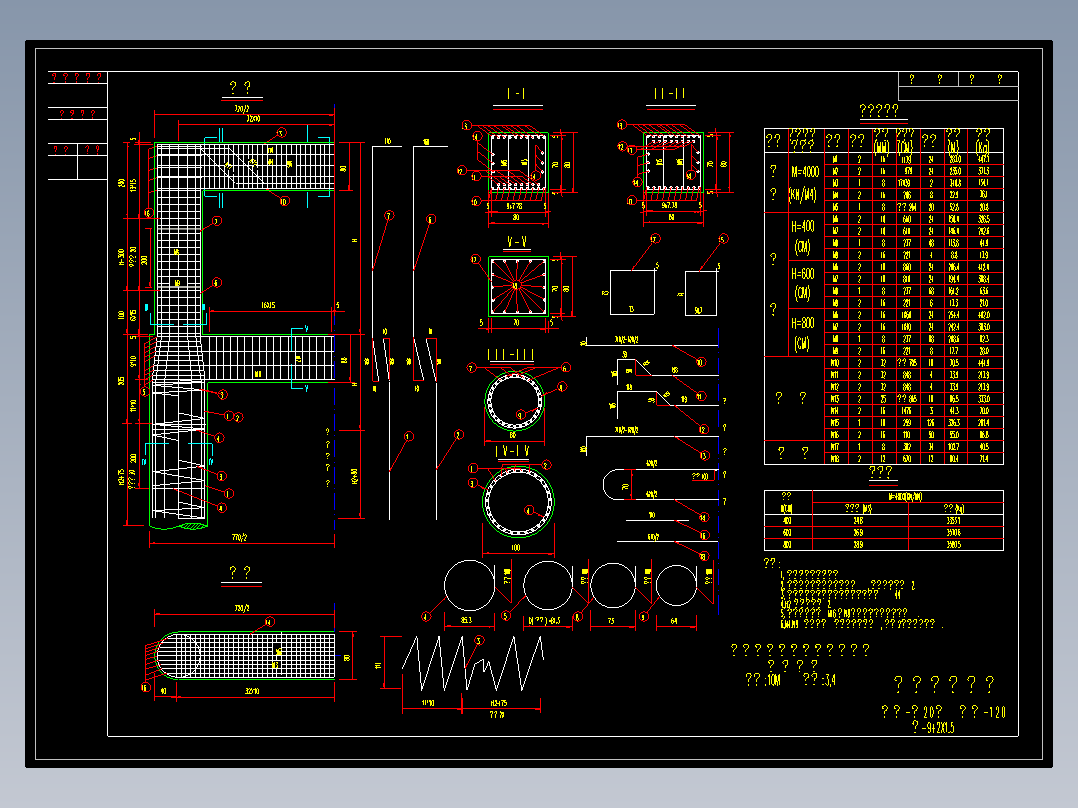Click the (KN/M4) unit text

click(802, 195)
